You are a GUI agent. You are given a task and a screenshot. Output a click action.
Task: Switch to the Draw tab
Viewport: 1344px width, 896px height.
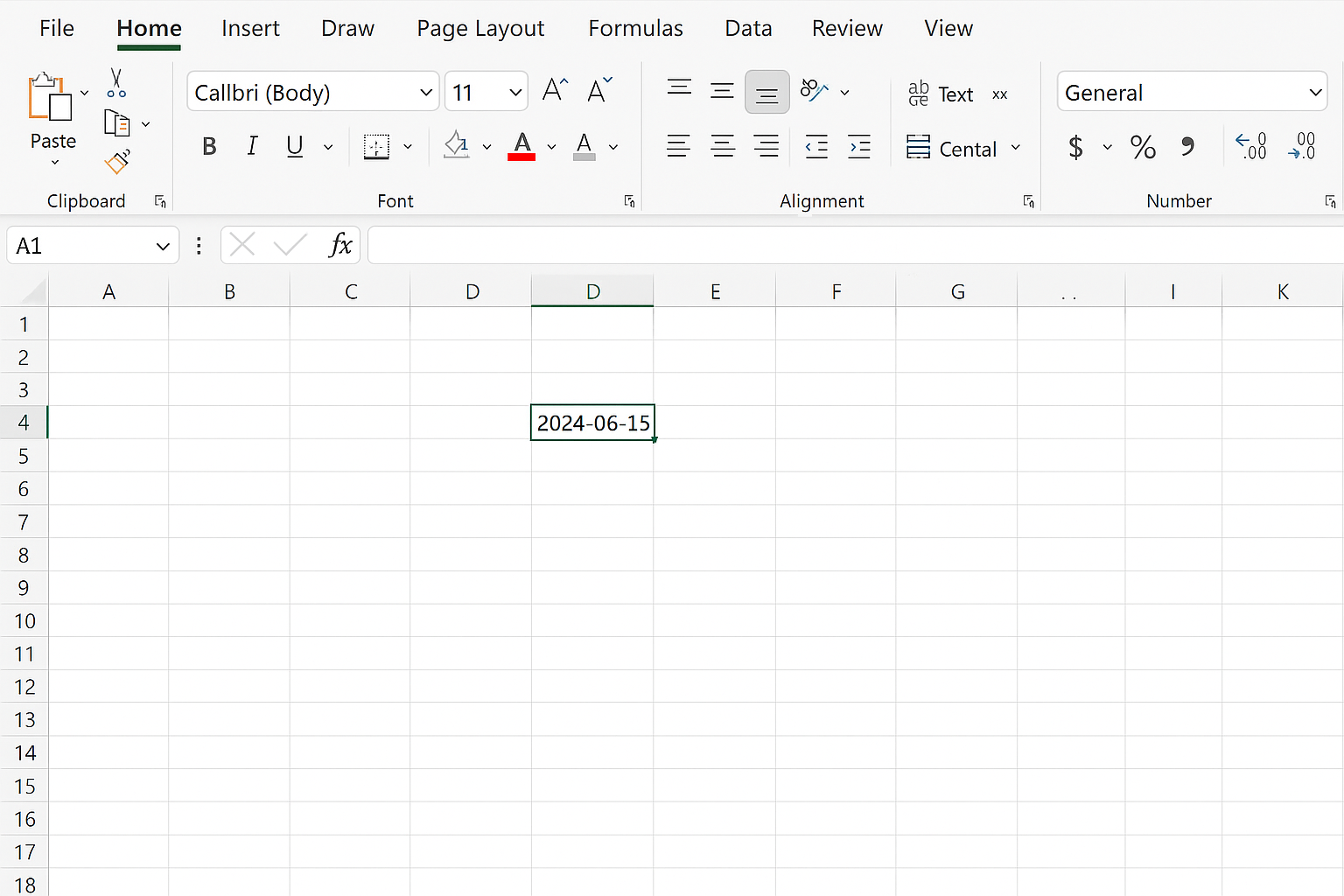(x=347, y=28)
